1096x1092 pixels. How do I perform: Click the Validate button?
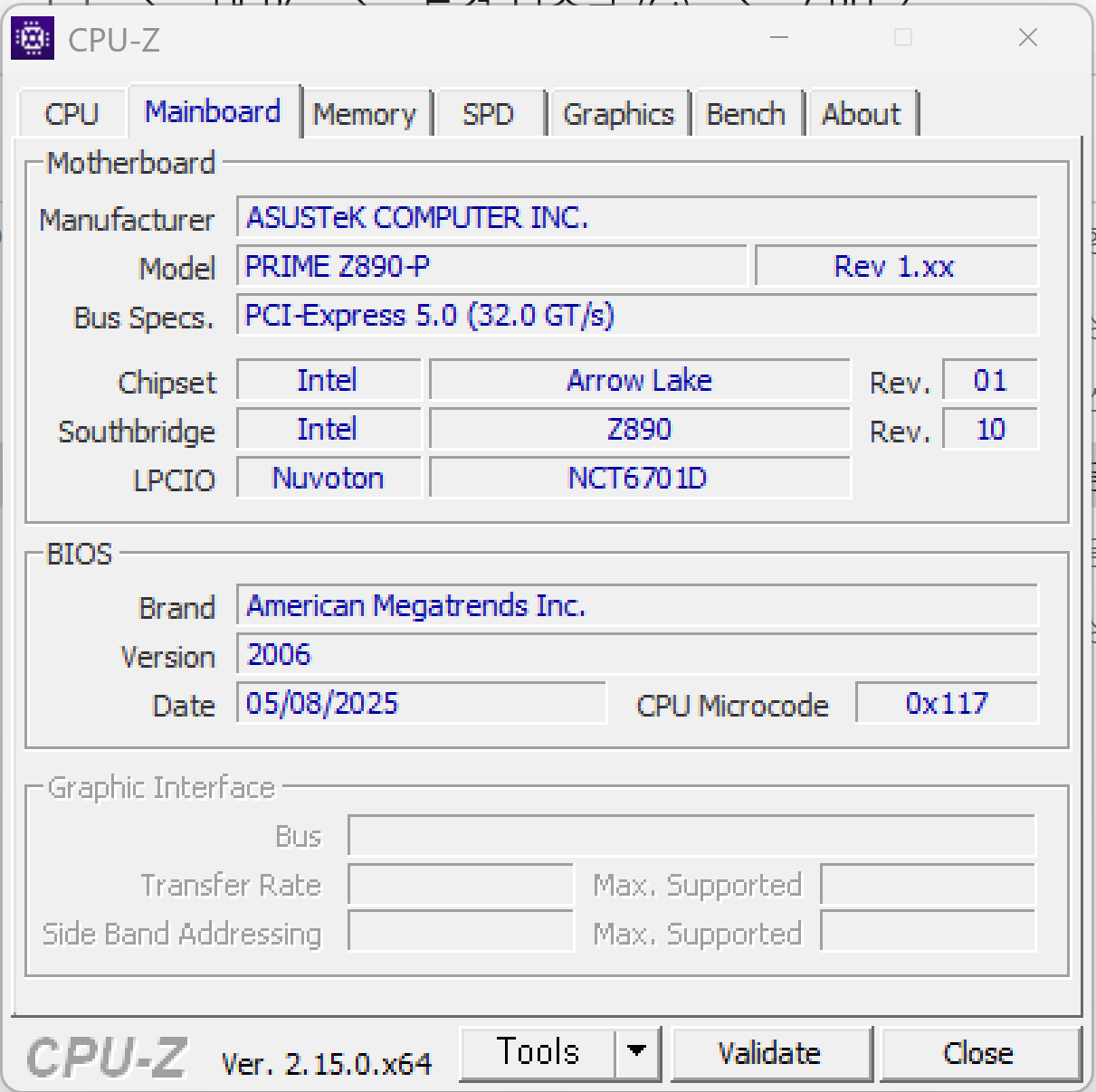click(x=771, y=1053)
